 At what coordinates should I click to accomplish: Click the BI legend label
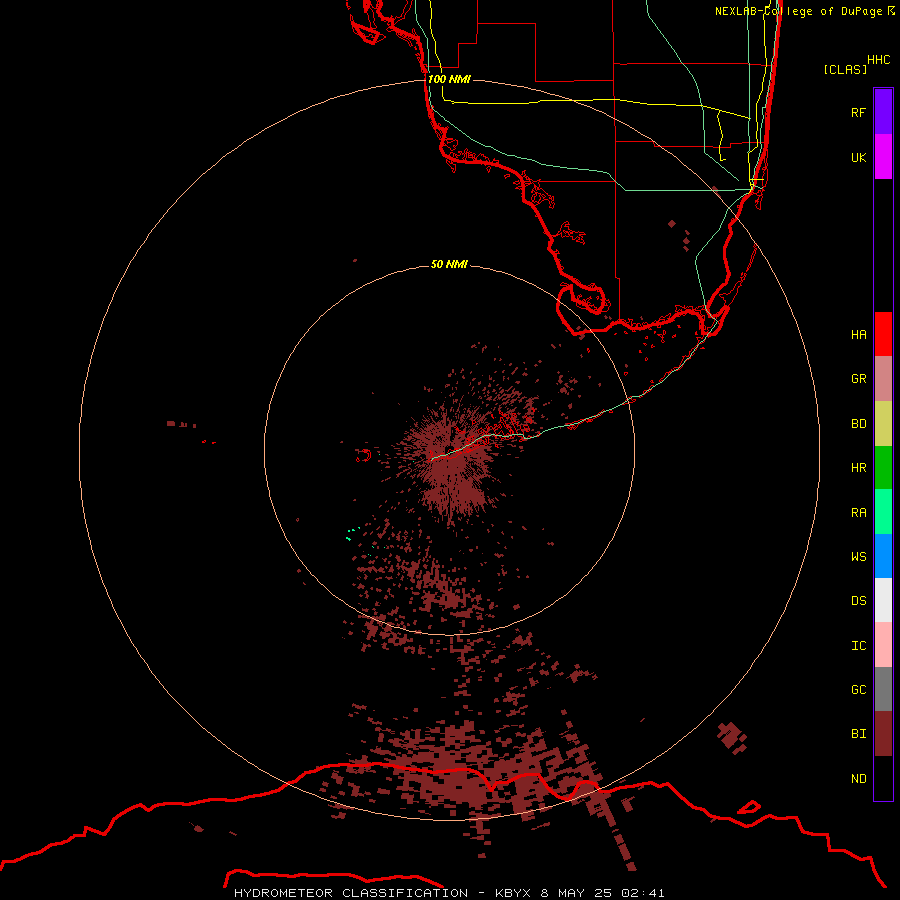point(858,734)
